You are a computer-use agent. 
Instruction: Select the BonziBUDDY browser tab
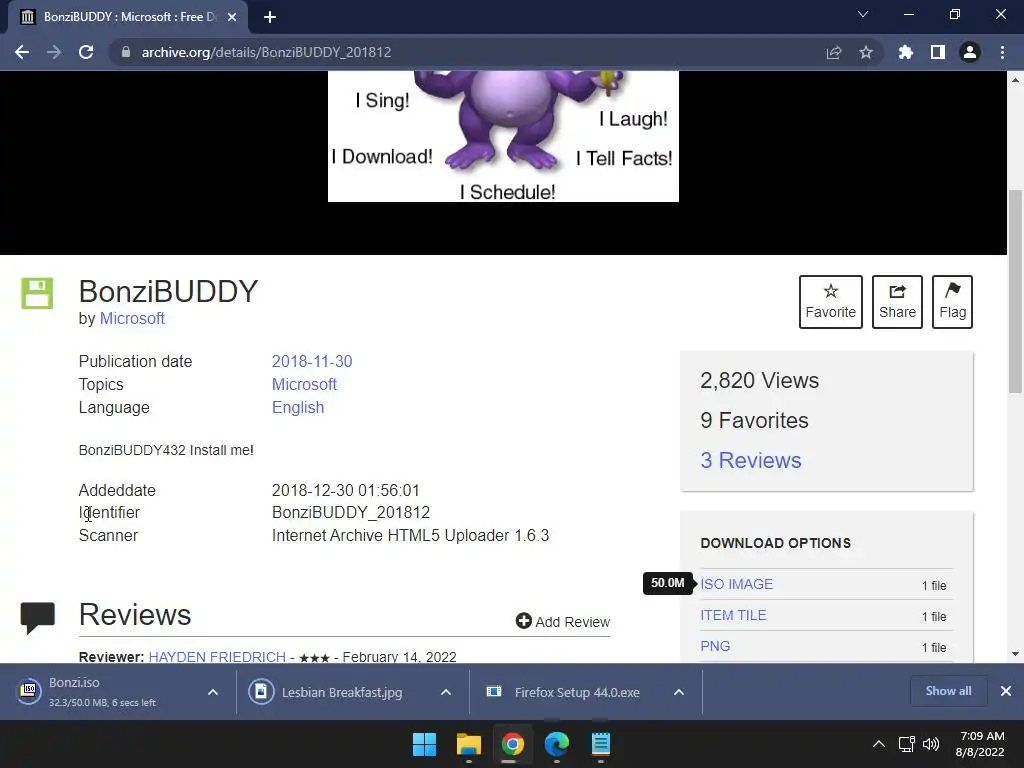pos(128,17)
